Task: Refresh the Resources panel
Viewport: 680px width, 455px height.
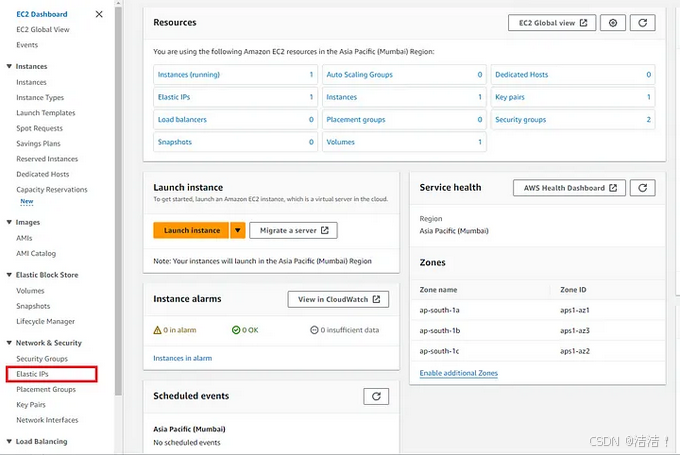Action: [x=642, y=23]
